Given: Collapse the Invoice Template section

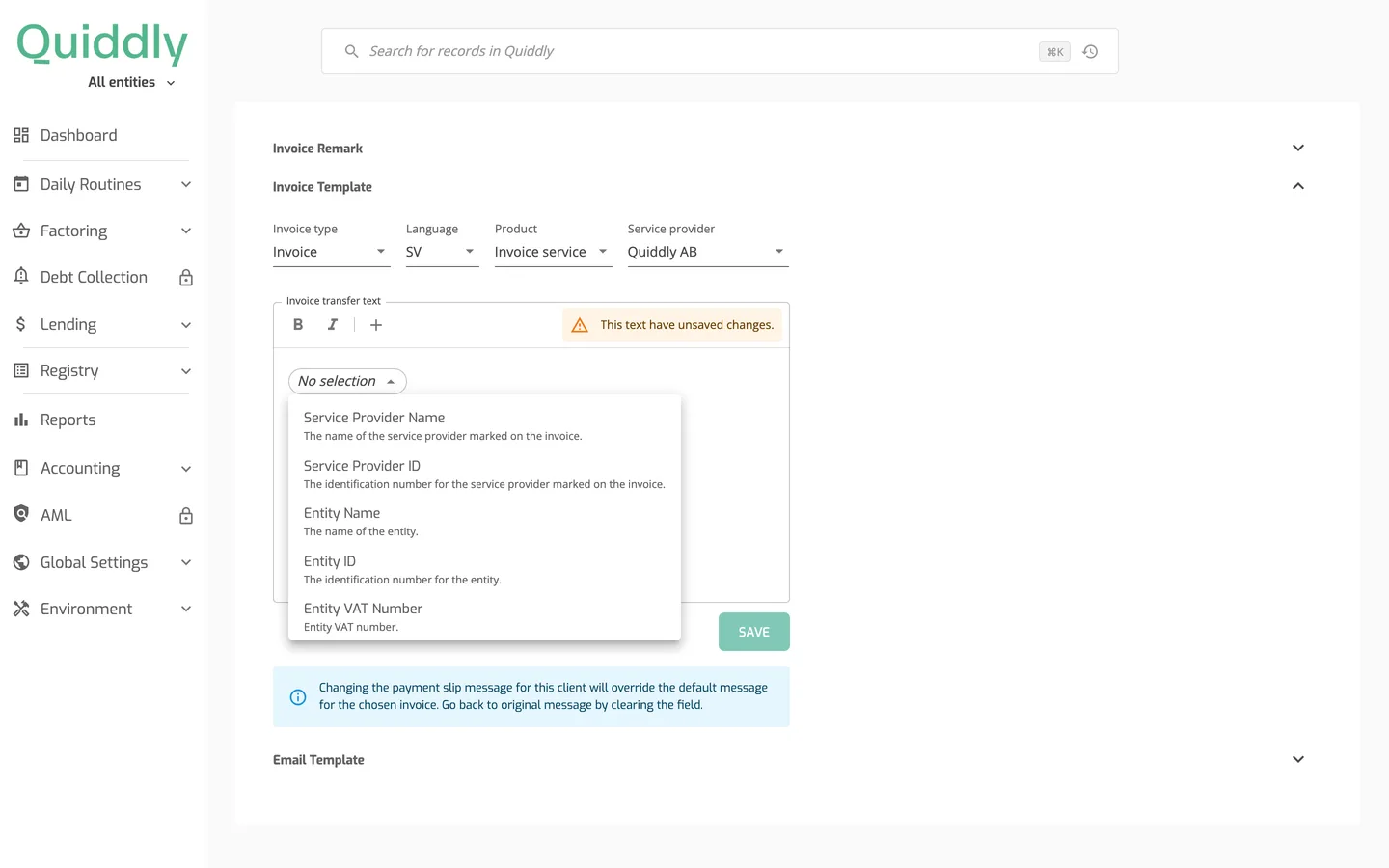Looking at the screenshot, I should [x=1298, y=186].
